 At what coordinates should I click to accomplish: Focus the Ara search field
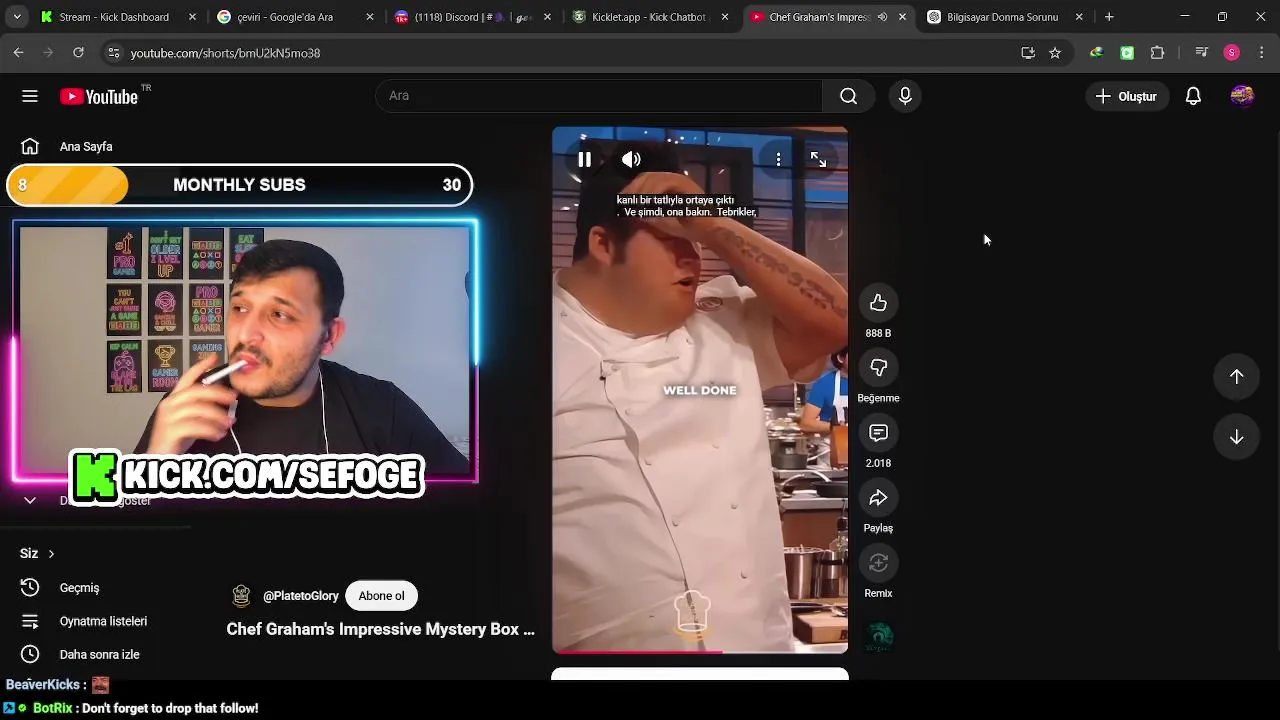600,96
